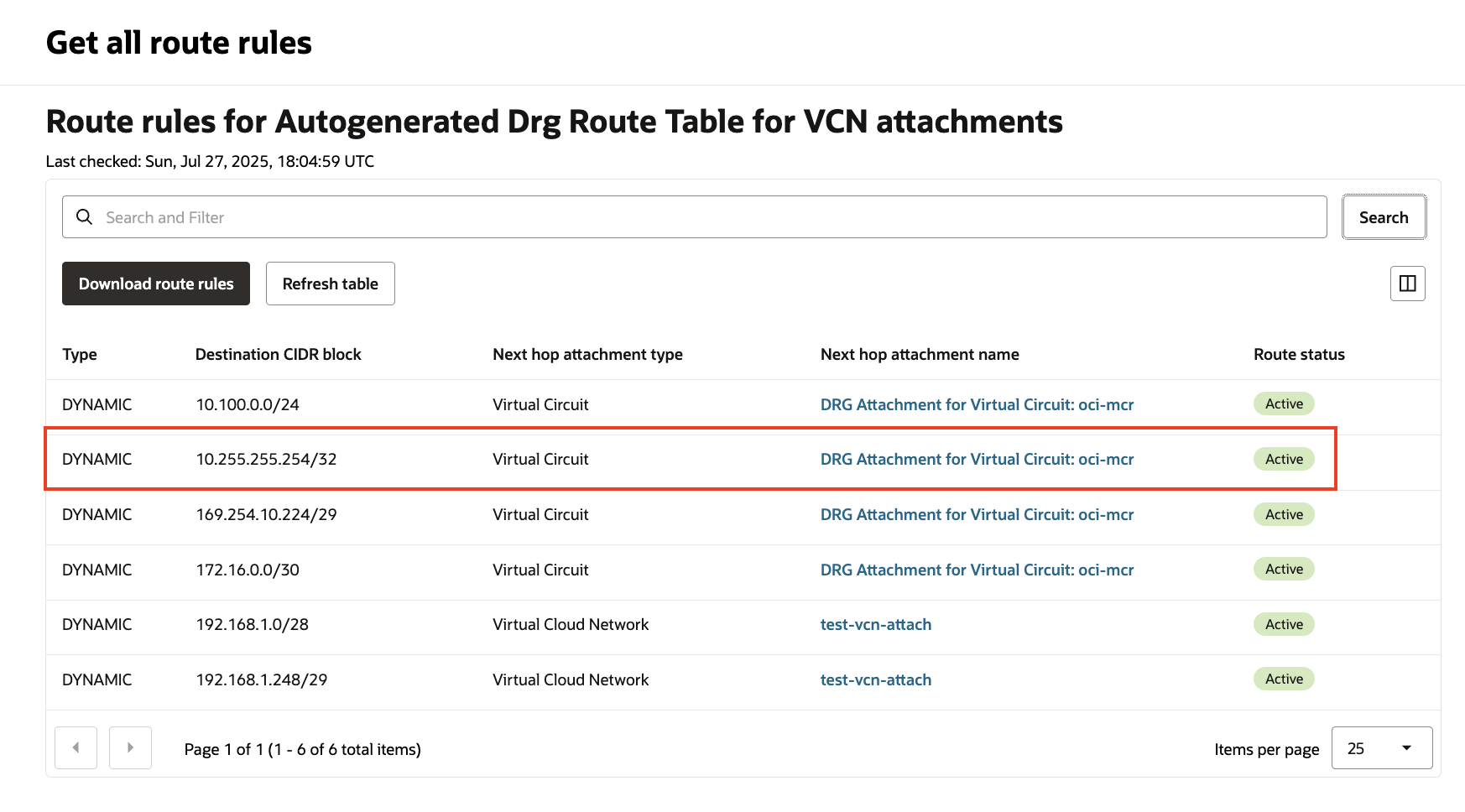Click Download route rules button

[156, 284]
